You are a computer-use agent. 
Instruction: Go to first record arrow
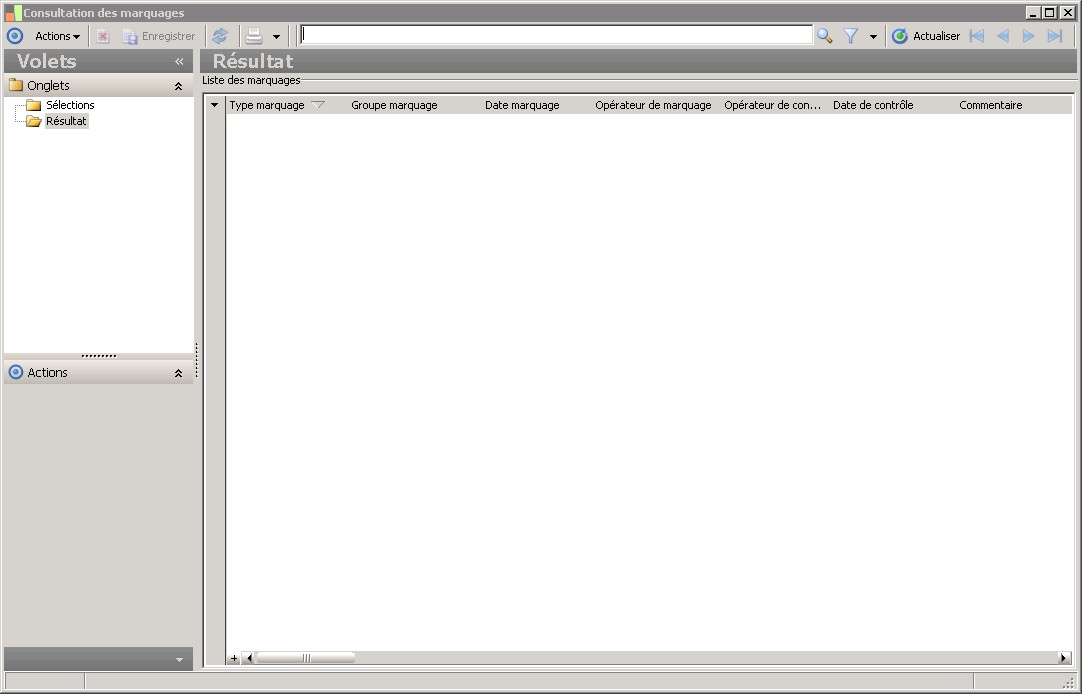pos(977,36)
